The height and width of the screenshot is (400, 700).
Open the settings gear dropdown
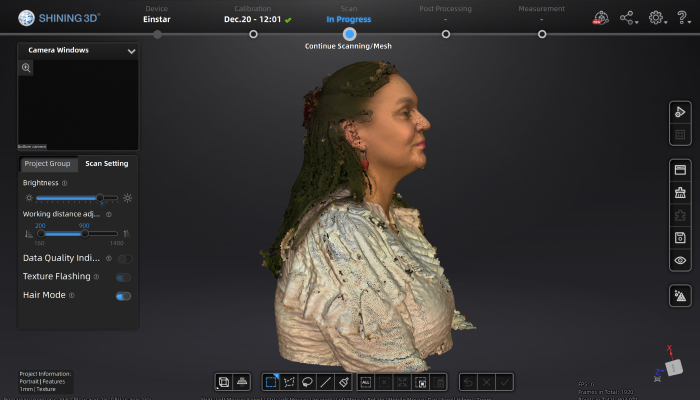point(658,18)
